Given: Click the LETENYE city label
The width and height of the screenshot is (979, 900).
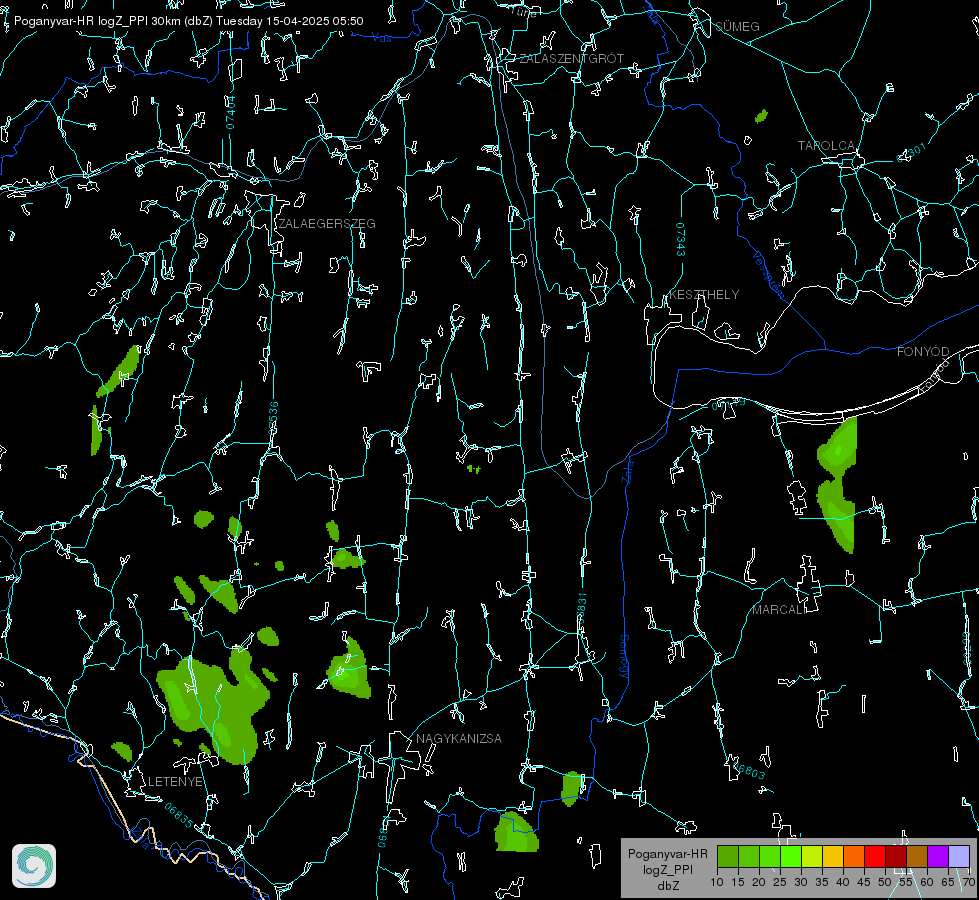Looking at the screenshot, I should click(175, 781).
